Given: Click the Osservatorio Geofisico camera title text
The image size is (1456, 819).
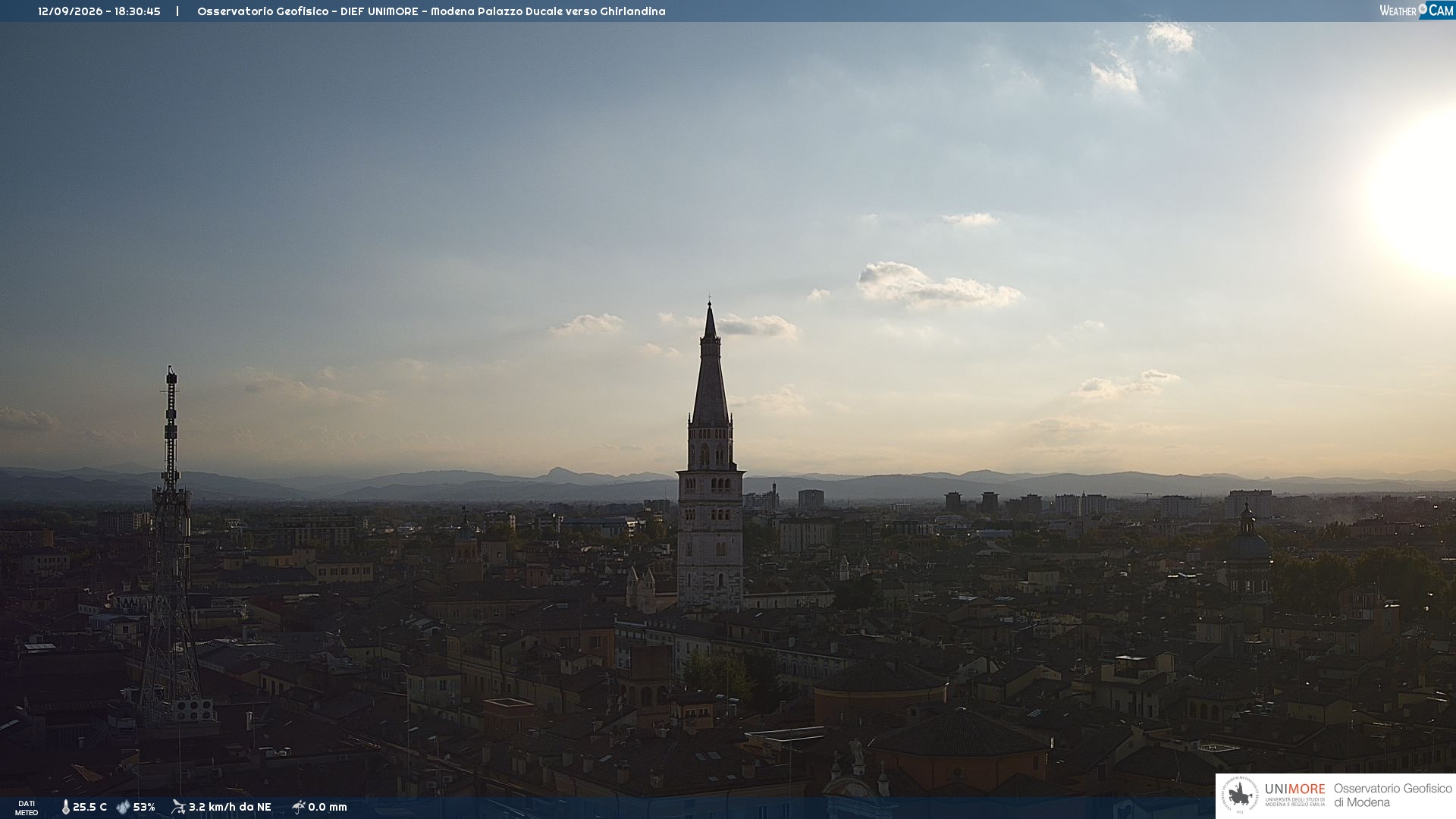Looking at the screenshot, I should pyautogui.click(x=431, y=11).
